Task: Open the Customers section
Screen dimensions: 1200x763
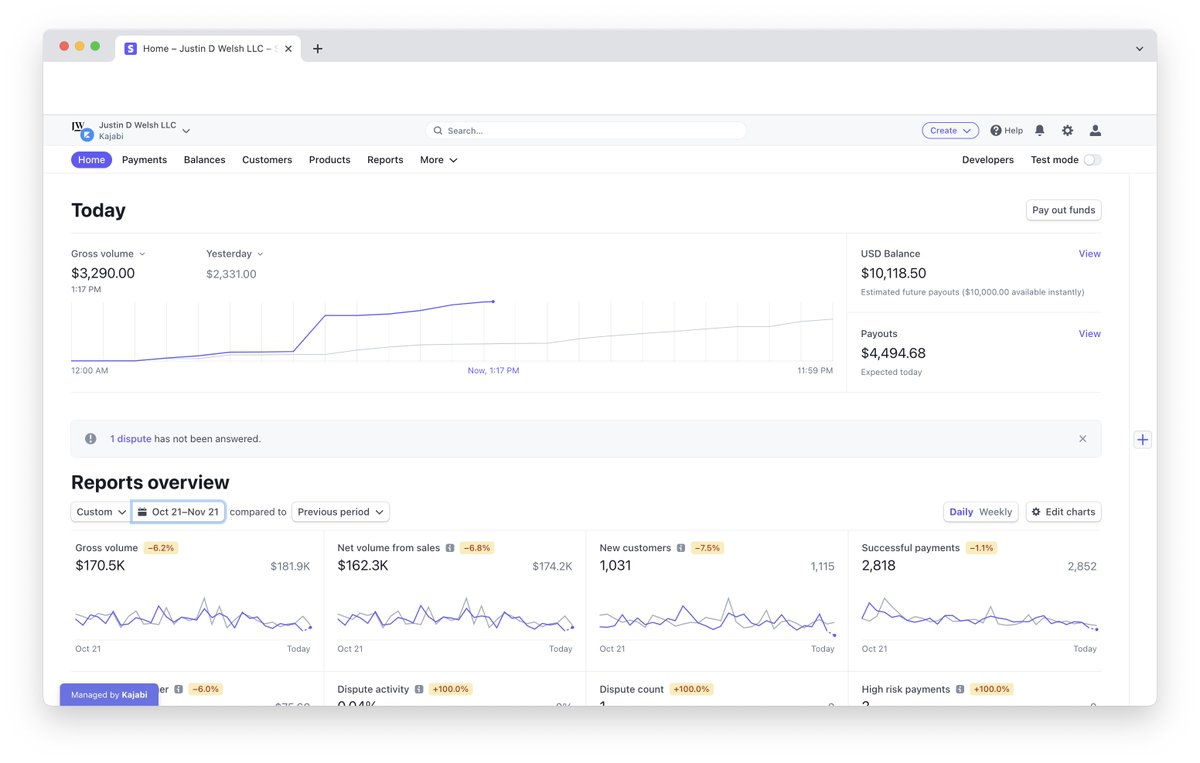Action: (266, 159)
